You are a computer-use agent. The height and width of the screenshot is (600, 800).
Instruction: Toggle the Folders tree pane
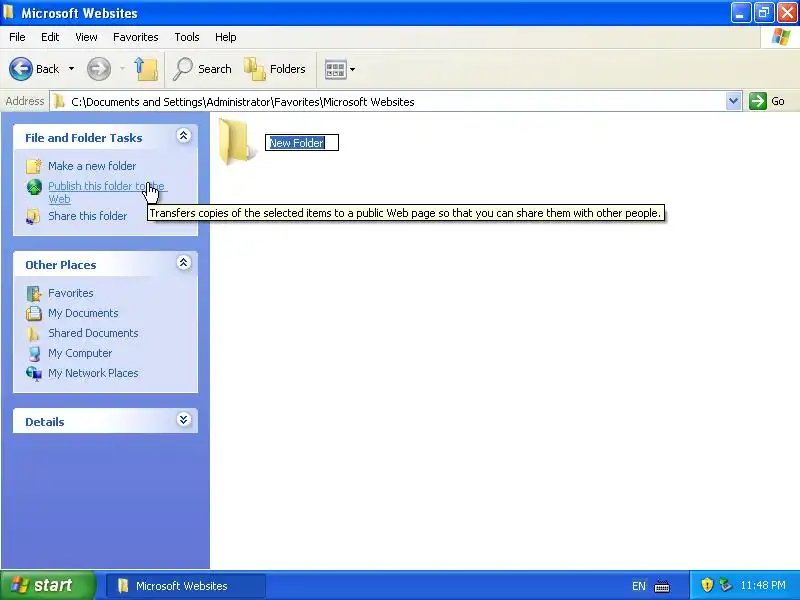point(276,69)
